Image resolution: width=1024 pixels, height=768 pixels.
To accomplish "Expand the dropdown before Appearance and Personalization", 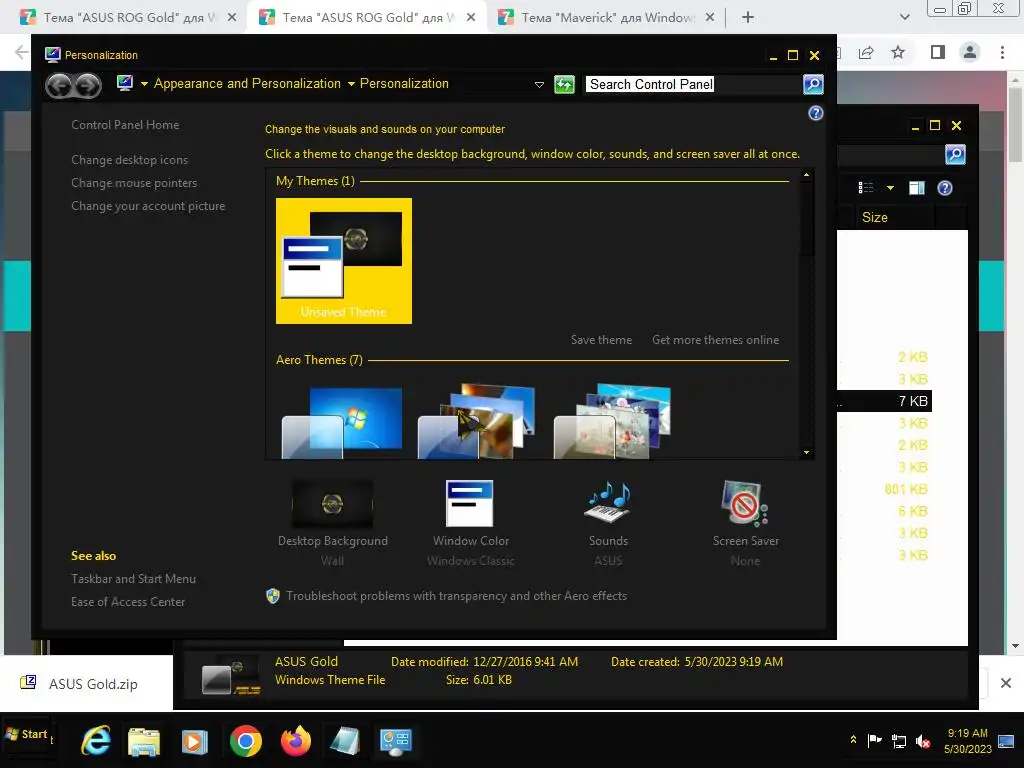I will (x=144, y=84).
